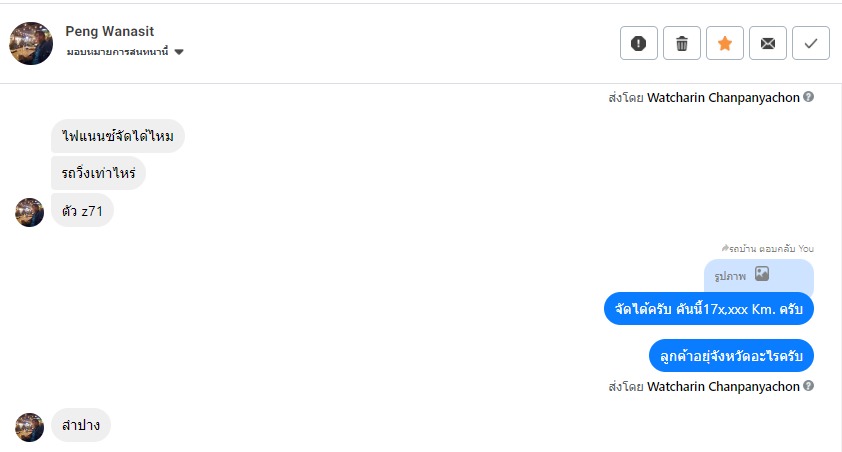Click the reply arrow next to รถบ้าน
Screen dimensions: 842x452
click(724, 247)
